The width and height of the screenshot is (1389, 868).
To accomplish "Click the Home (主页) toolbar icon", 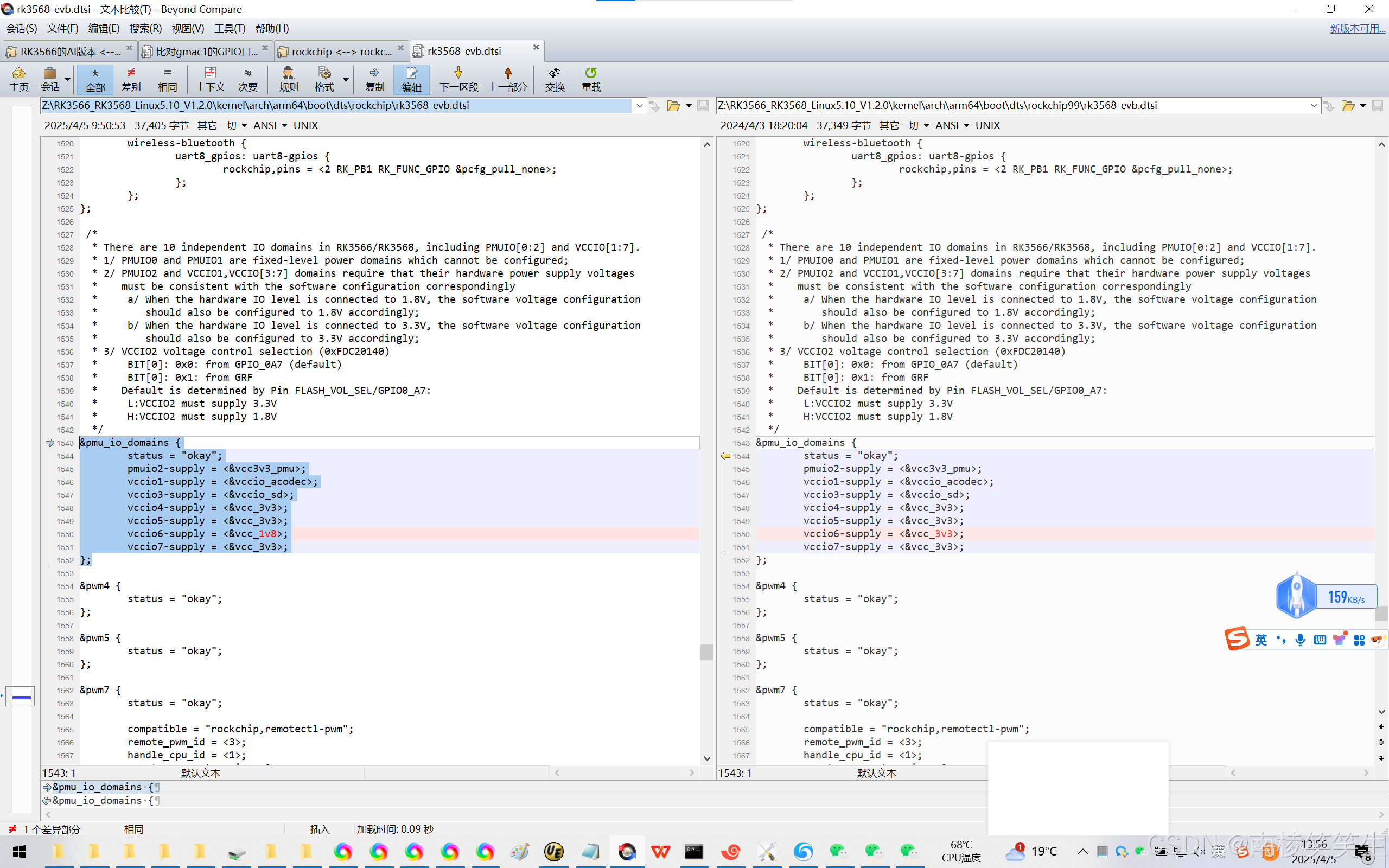I will pos(18,79).
